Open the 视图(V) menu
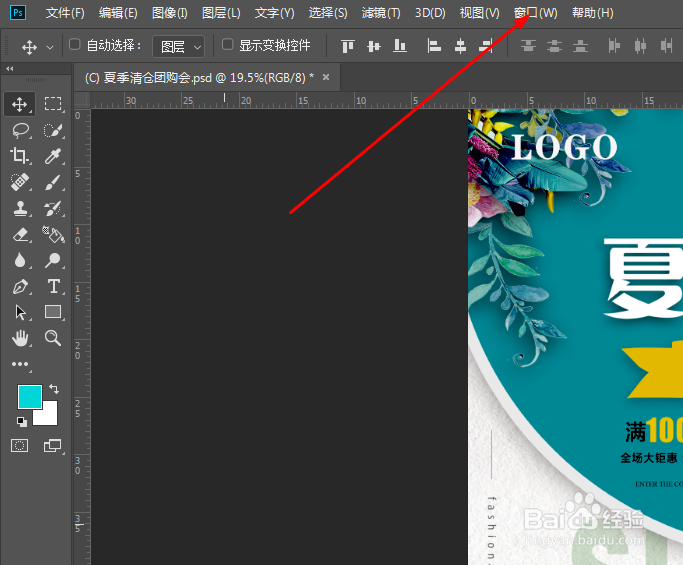This screenshot has height=565, width=683. click(x=480, y=13)
